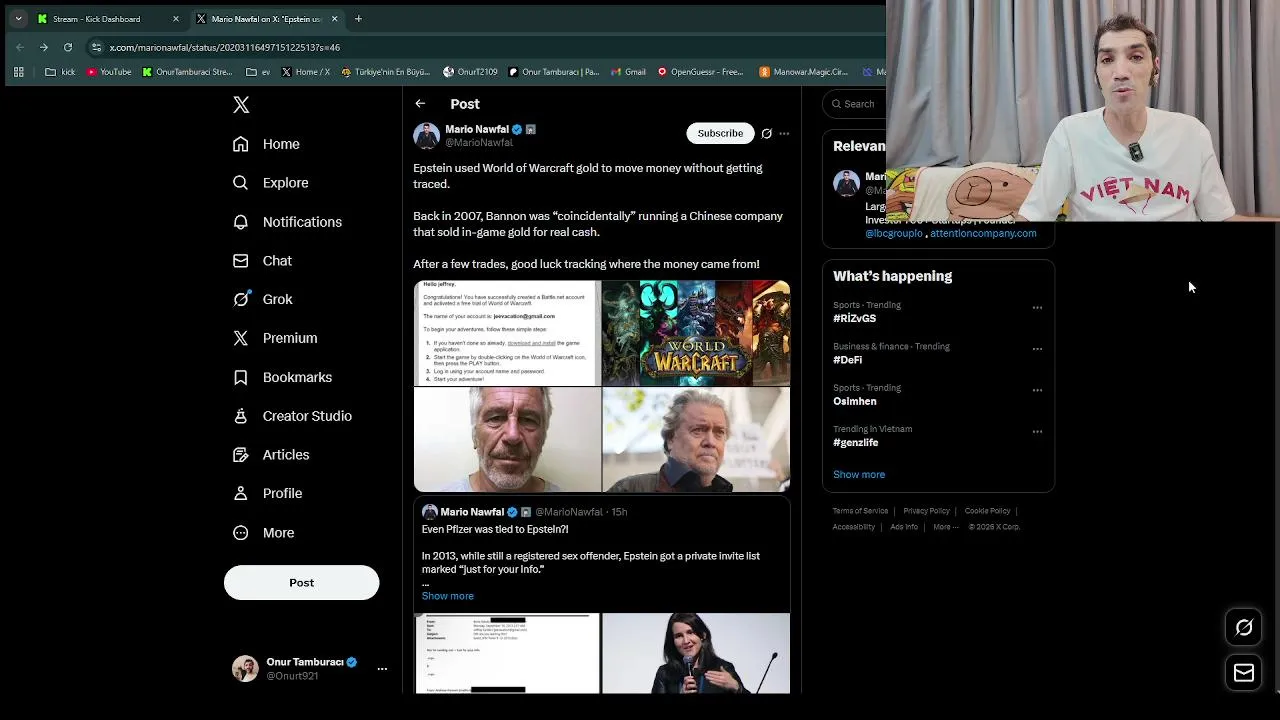
Task: Open the #DeFi trending topic
Action: click(x=847, y=360)
